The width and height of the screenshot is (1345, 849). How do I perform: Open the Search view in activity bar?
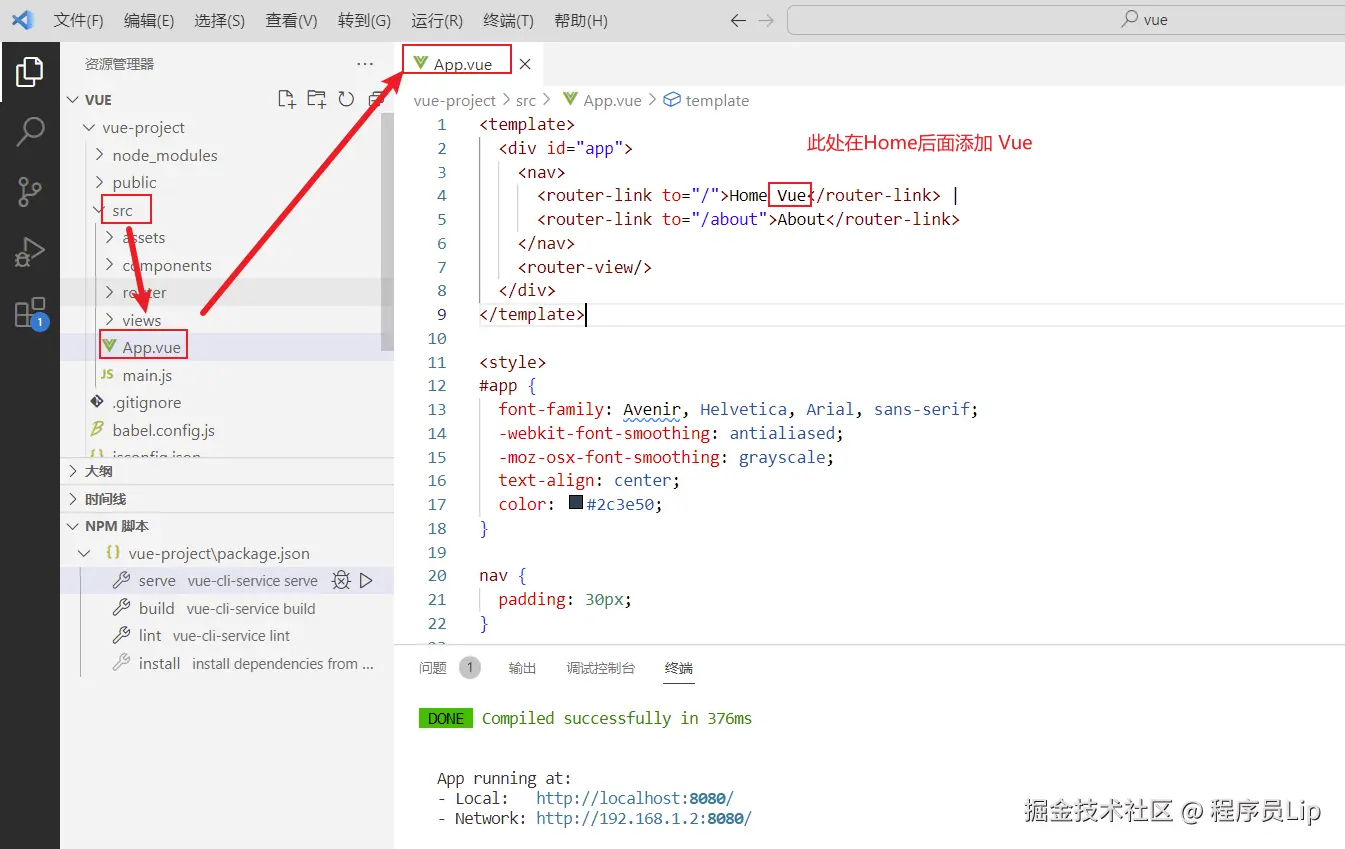click(30, 131)
